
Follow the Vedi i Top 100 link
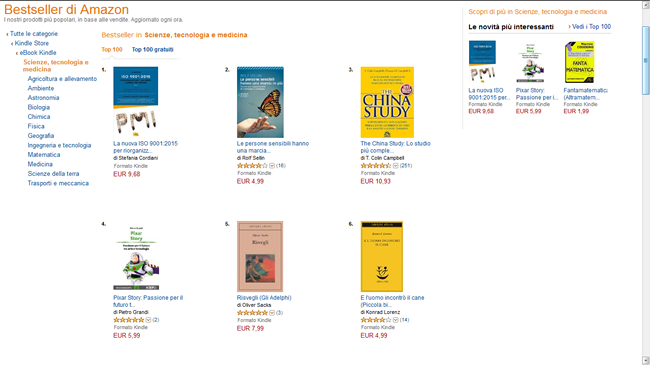(591, 27)
